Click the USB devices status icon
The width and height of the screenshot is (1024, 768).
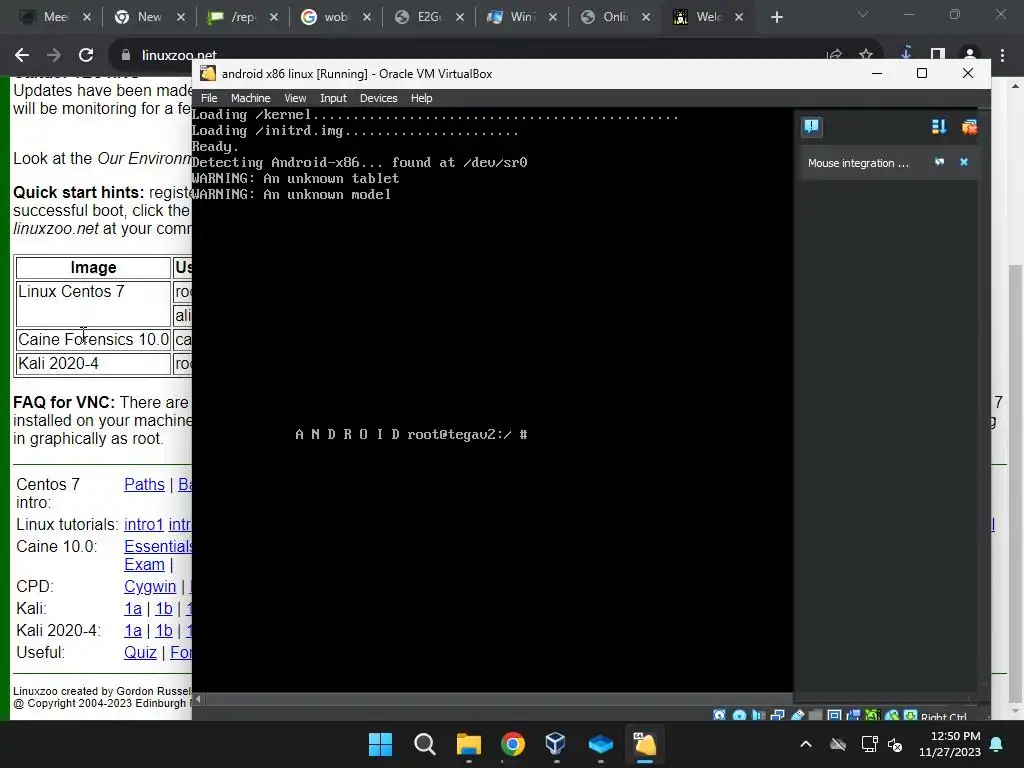tap(797, 716)
